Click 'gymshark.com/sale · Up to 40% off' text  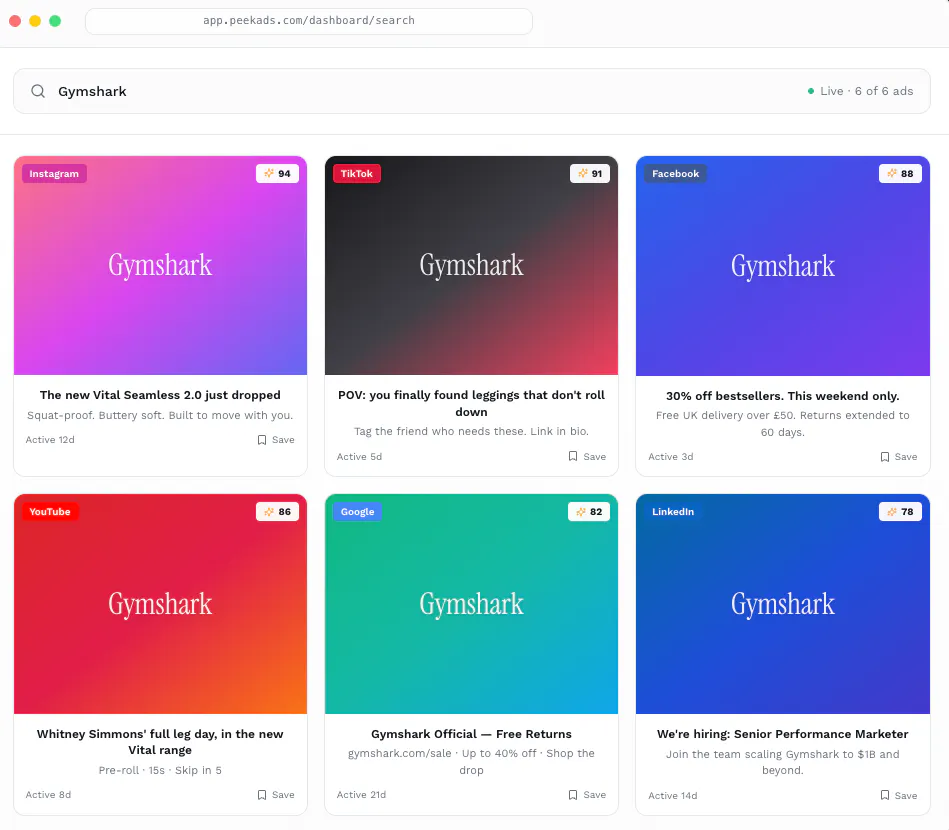point(471,762)
